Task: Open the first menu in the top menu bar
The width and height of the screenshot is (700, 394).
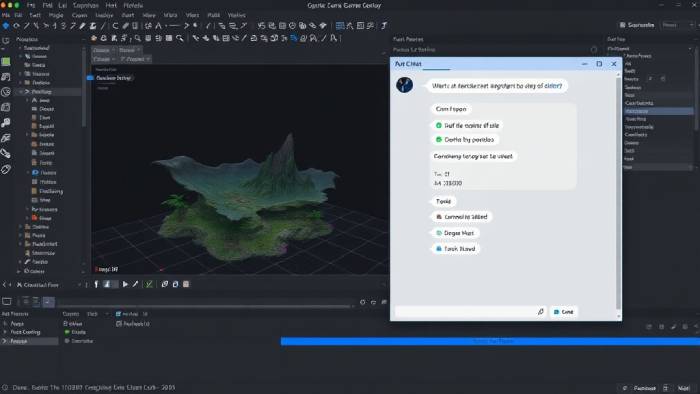Action: click(31, 5)
